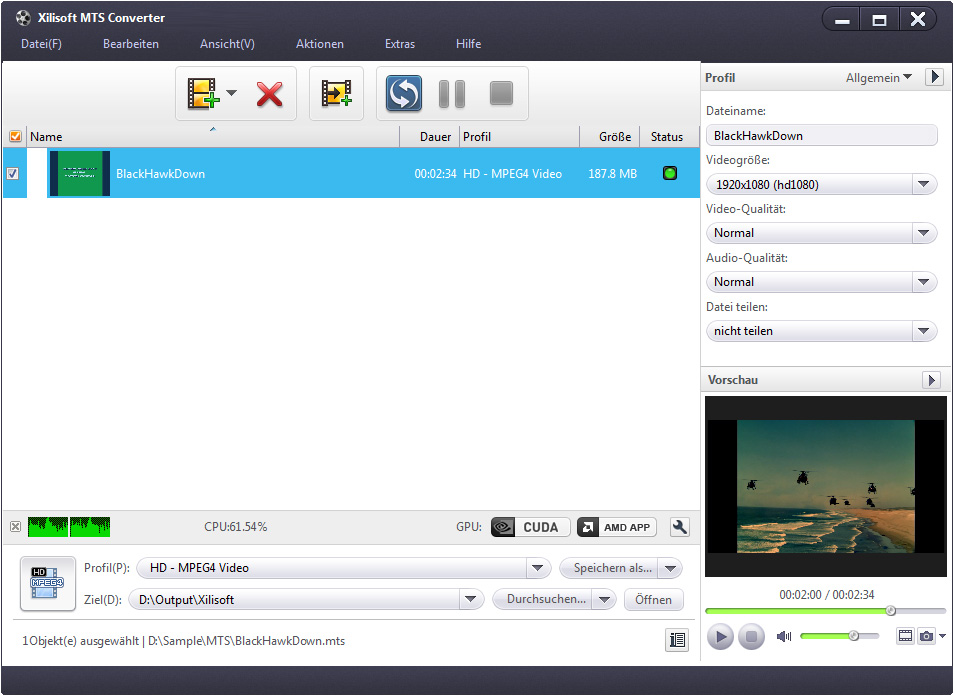Click the Status column header
955x697 pixels.
click(668, 136)
